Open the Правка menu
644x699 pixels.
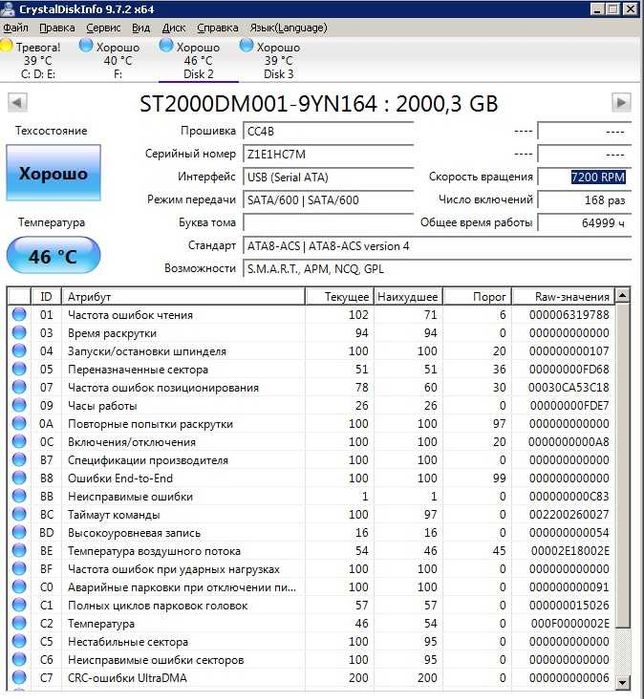point(57,28)
